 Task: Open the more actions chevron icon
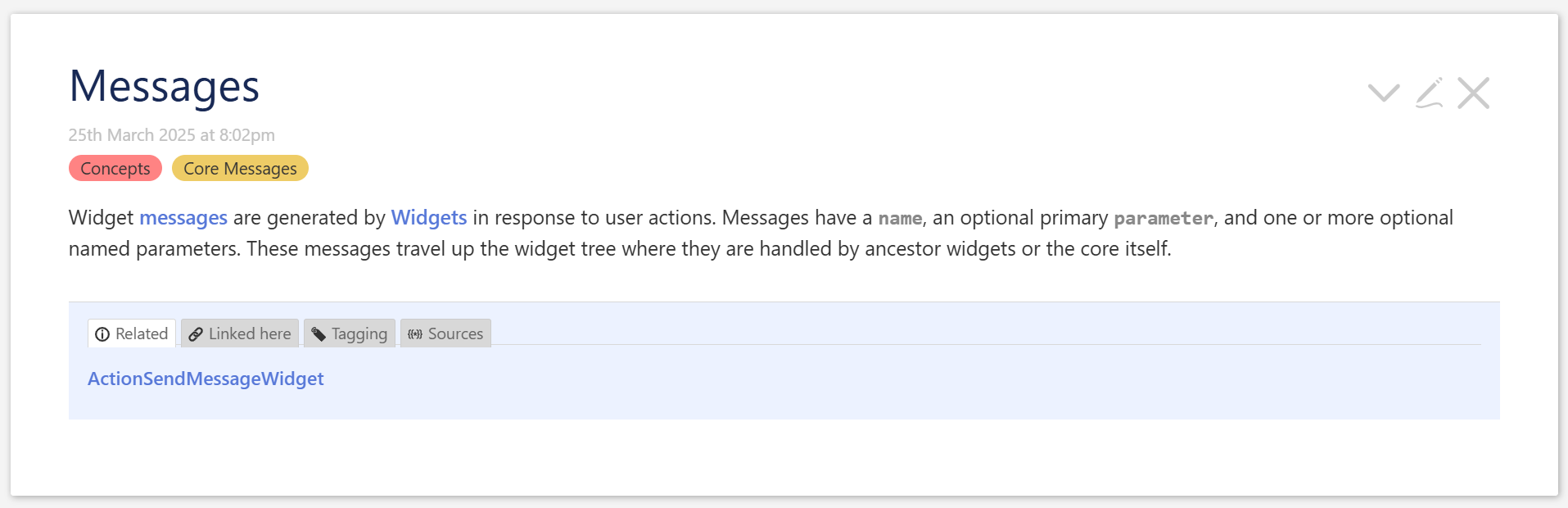click(1384, 93)
